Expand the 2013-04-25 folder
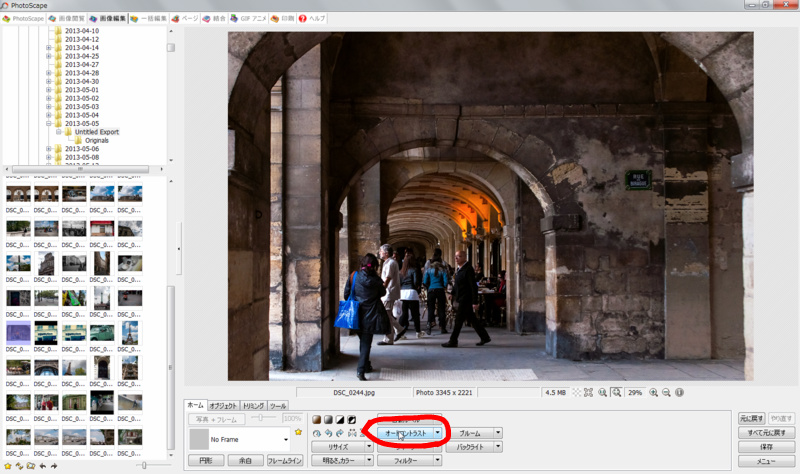The height and width of the screenshot is (474, 800). (x=49, y=56)
